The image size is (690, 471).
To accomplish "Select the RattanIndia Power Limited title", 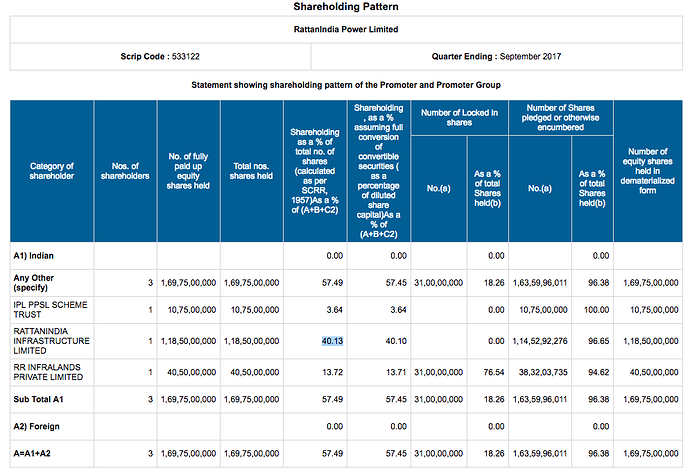I will pos(346,29).
